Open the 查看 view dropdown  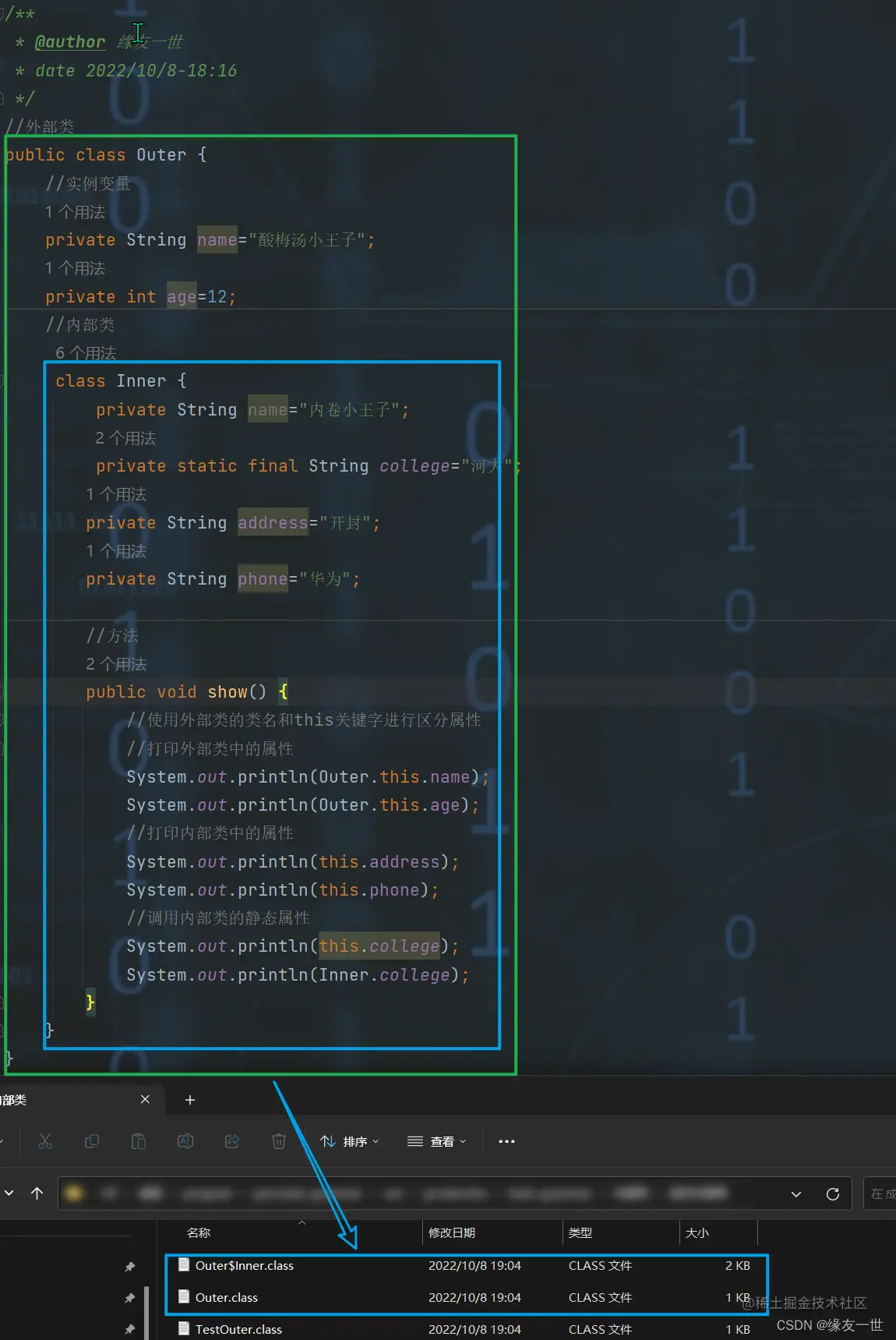click(437, 1141)
